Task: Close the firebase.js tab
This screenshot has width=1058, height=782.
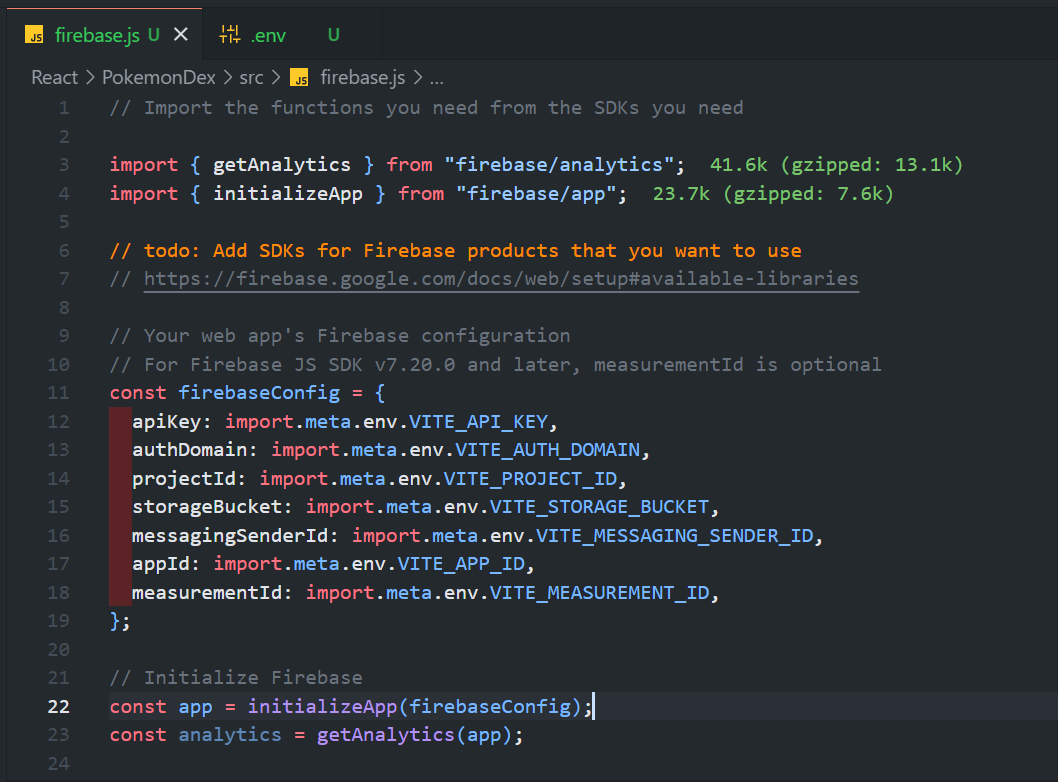Action: click(181, 34)
